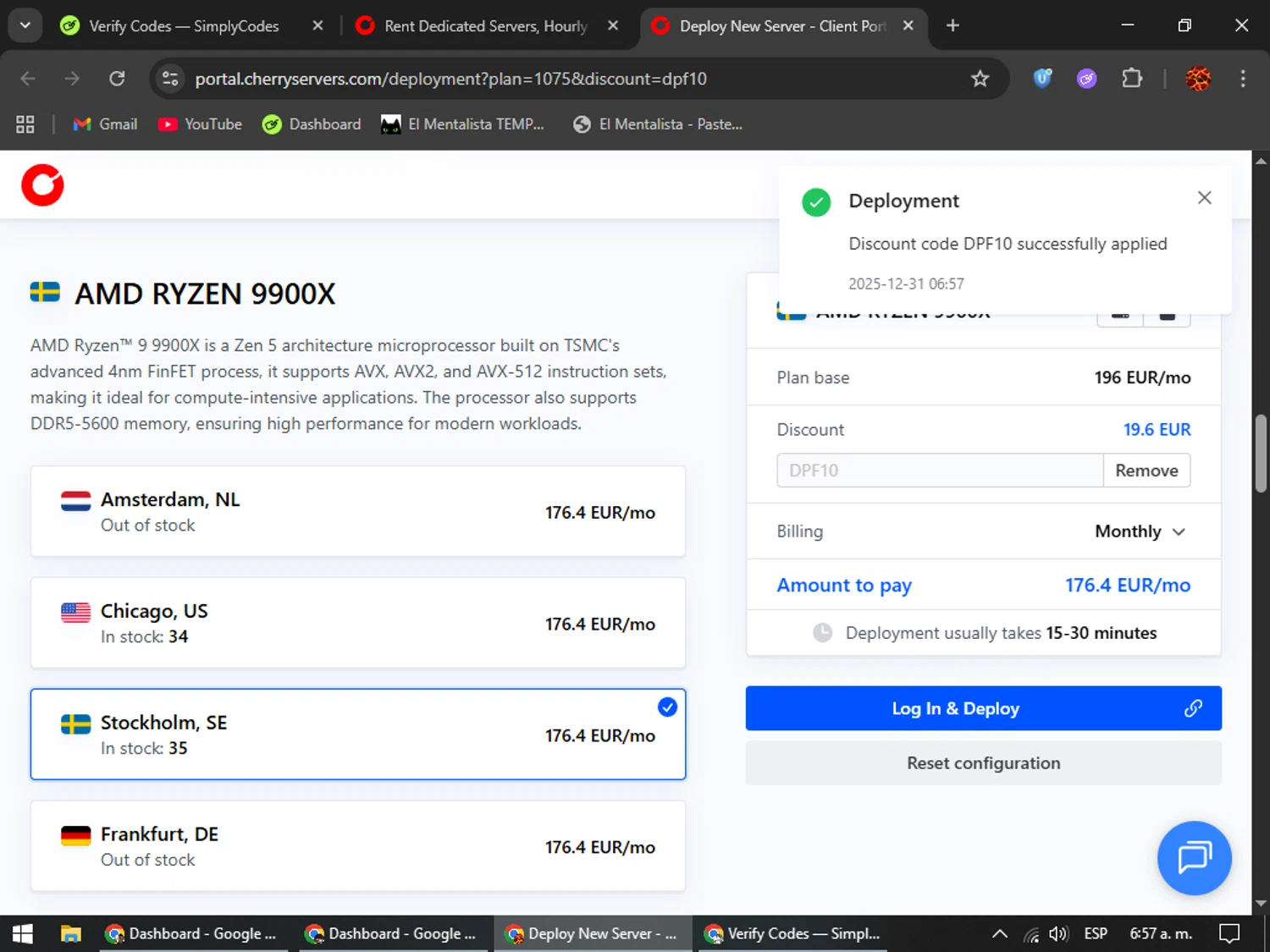Click the page vertical scrollbar thumb
The height and width of the screenshot is (952, 1270).
[x=1261, y=453]
